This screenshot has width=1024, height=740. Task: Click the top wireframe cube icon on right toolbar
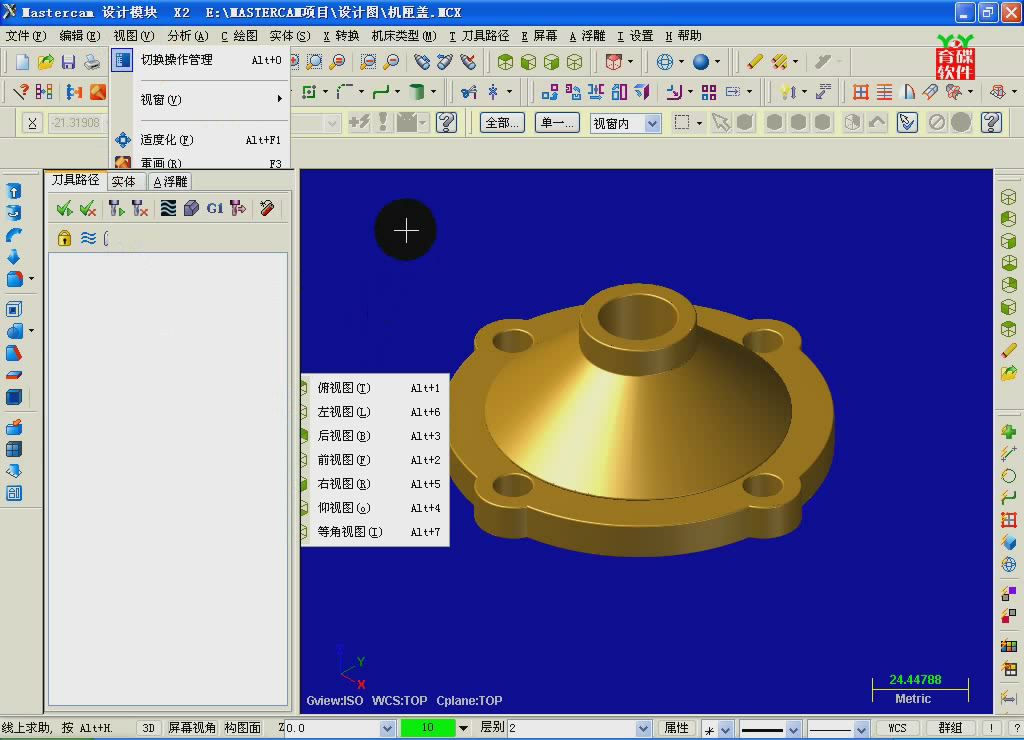[x=1008, y=197]
